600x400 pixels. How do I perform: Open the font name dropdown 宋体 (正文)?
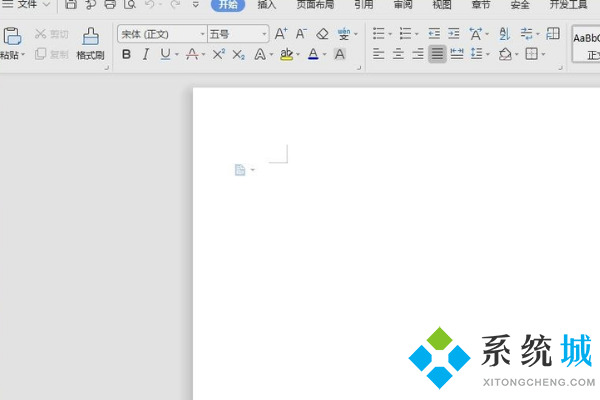(x=160, y=34)
